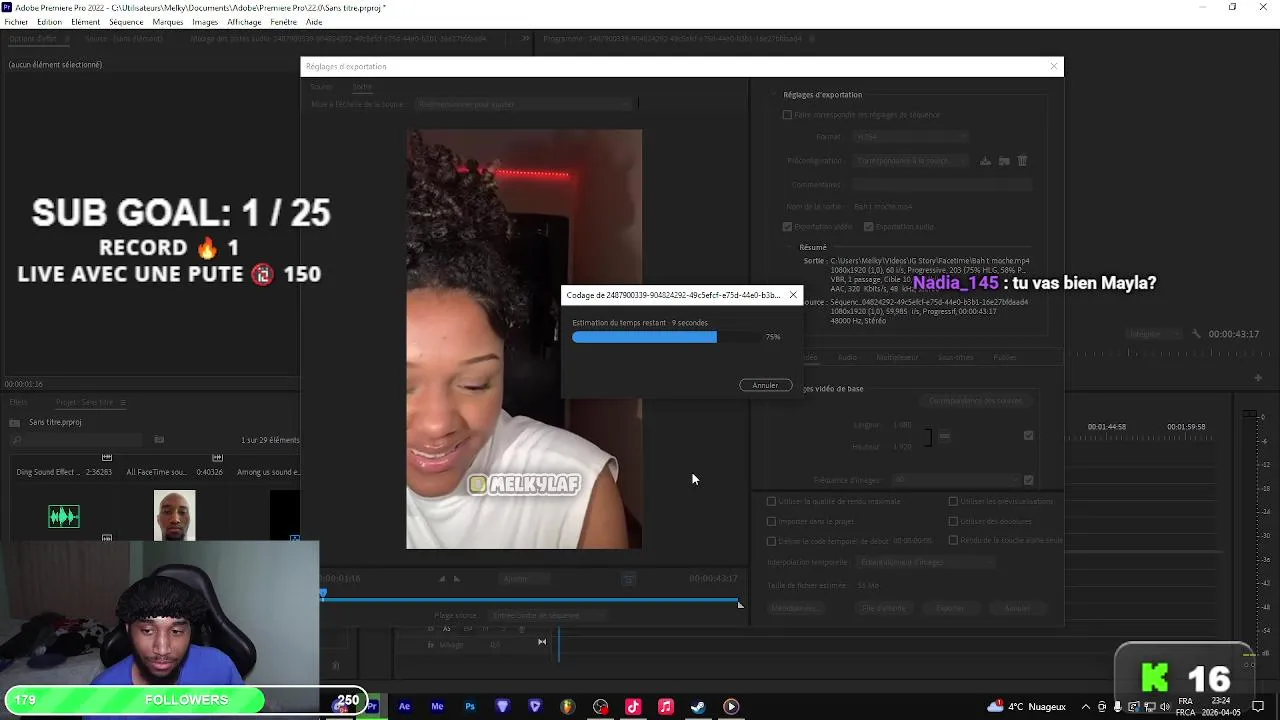Collapse the Résumé section
This screenshot has width=1280, height=720.
[x=790, y=247]
